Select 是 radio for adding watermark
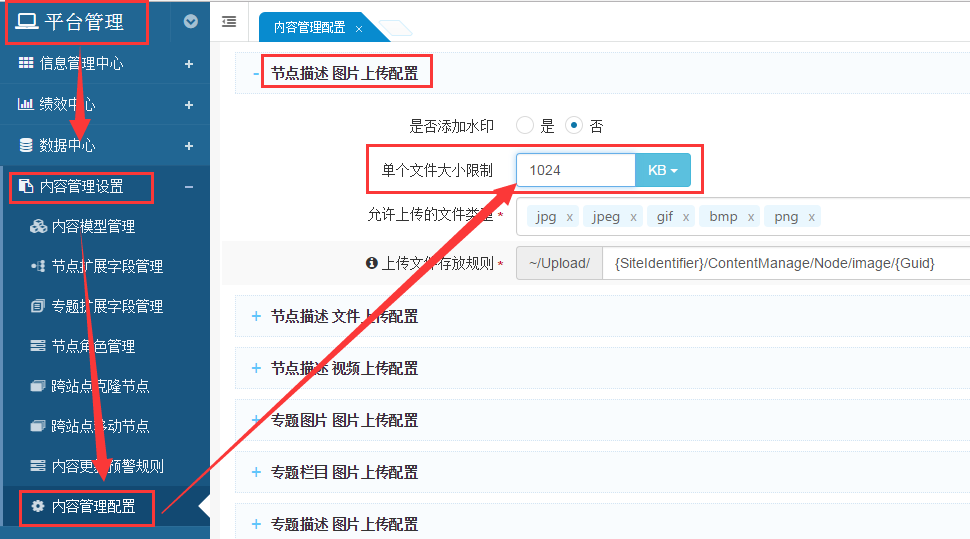This screenshot has width=970, height=539. point(525,126)
